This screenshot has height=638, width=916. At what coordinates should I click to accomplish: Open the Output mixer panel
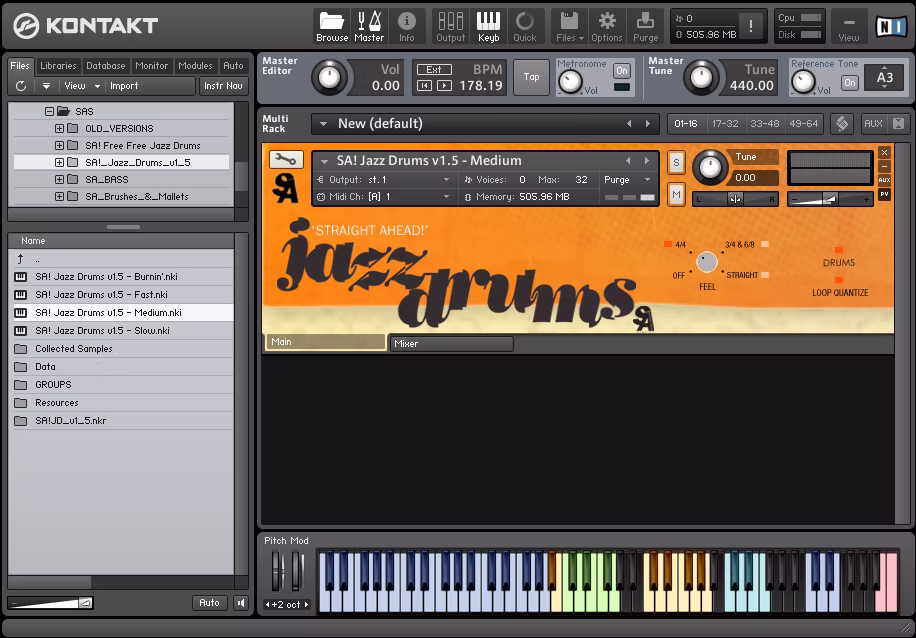451,26
